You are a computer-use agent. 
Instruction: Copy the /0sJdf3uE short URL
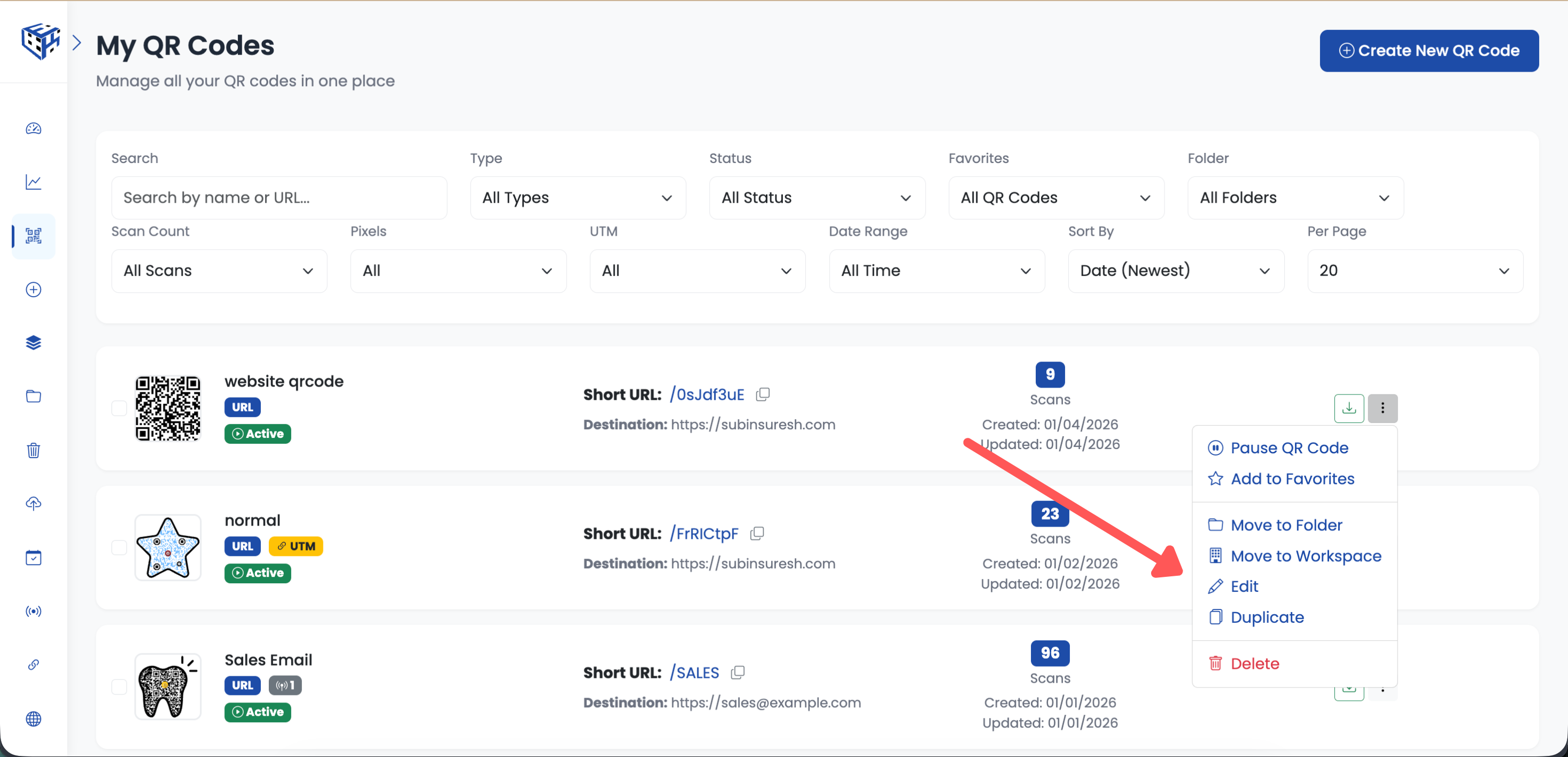click(763, 395)
